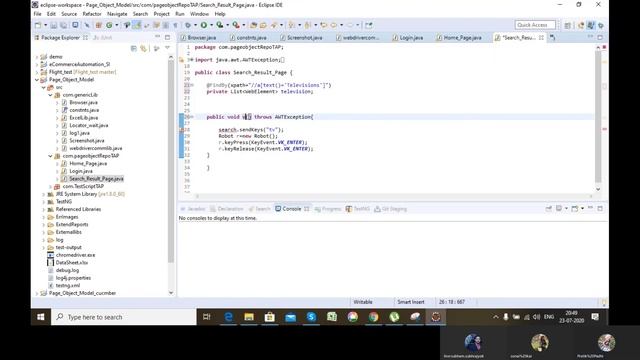This screenshot has width=640, height=360.
Task: Open the run configurations dropdown arrow
Action: (211, 25)
